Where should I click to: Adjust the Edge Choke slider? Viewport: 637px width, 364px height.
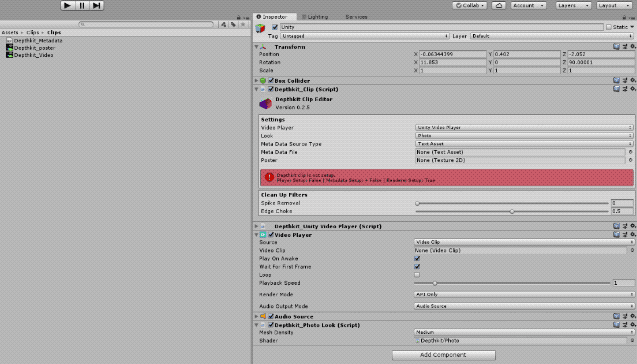512,211
